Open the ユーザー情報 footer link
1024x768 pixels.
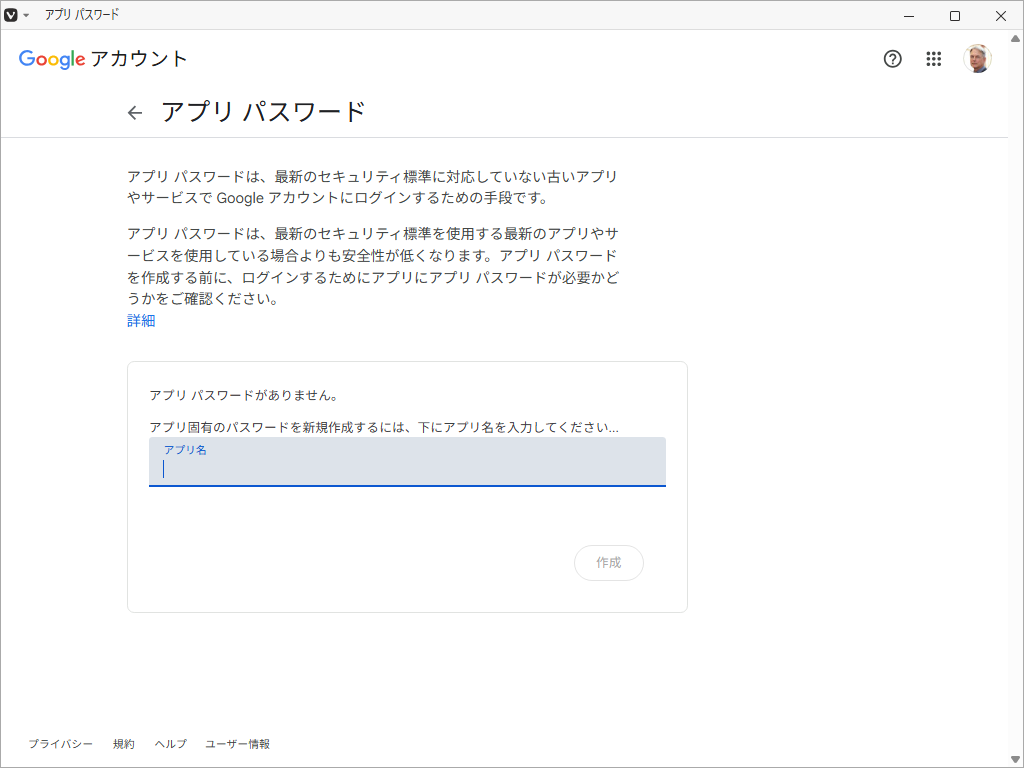click(237, 744)
